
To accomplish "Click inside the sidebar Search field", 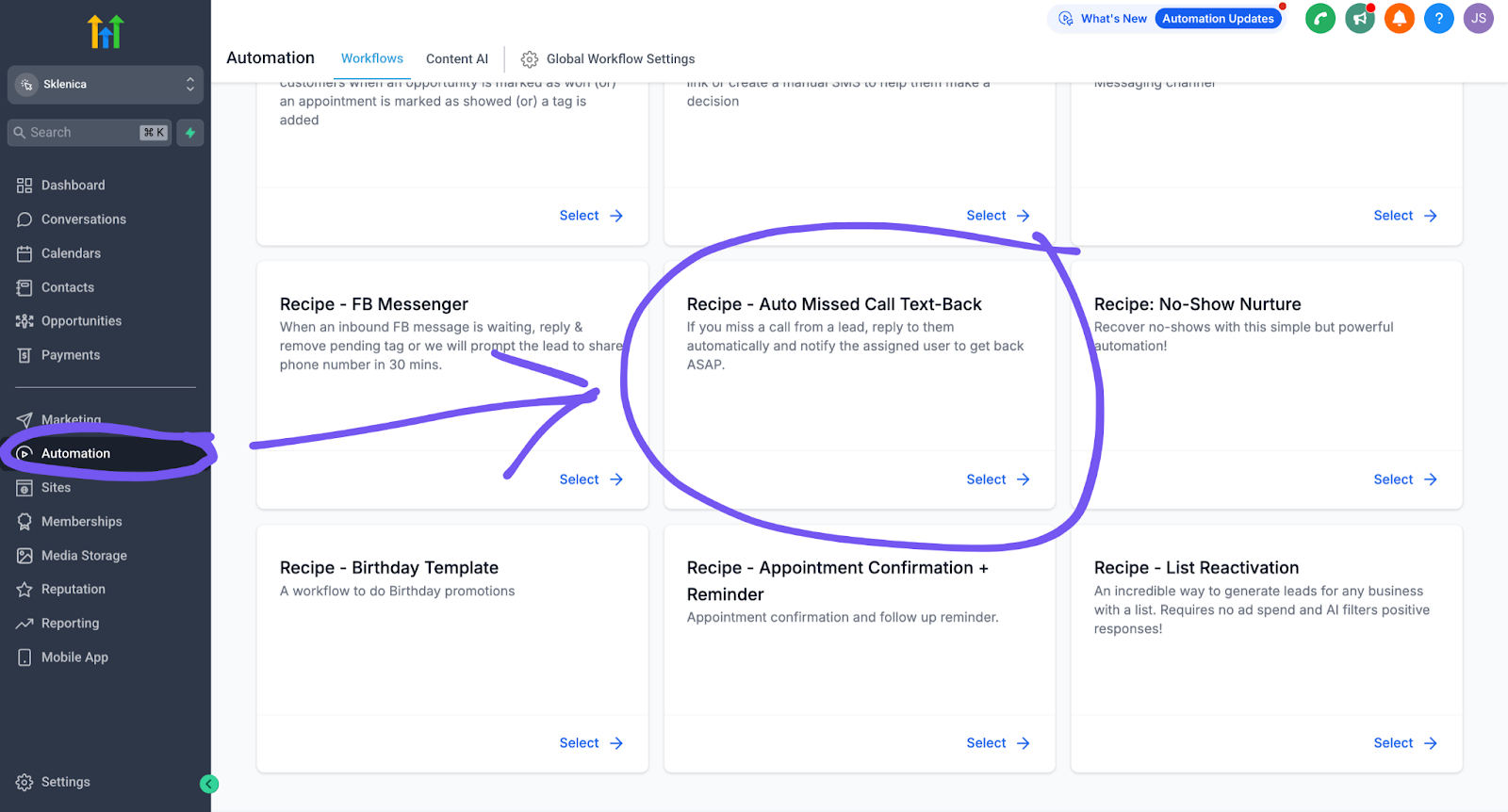I will click(90, 133).
